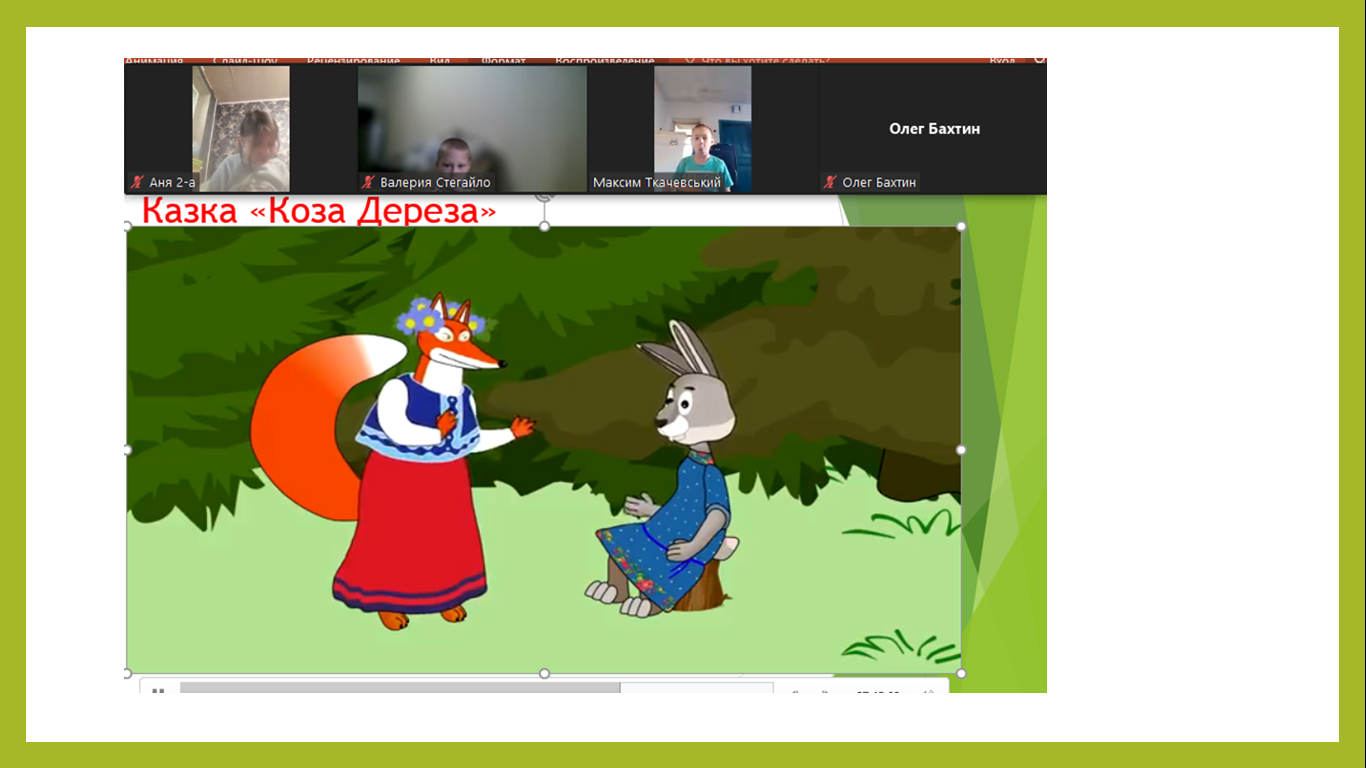Open the Формат ribbon tab
This screenshot has height=768, width=1366.
click(x=503, y=62)
